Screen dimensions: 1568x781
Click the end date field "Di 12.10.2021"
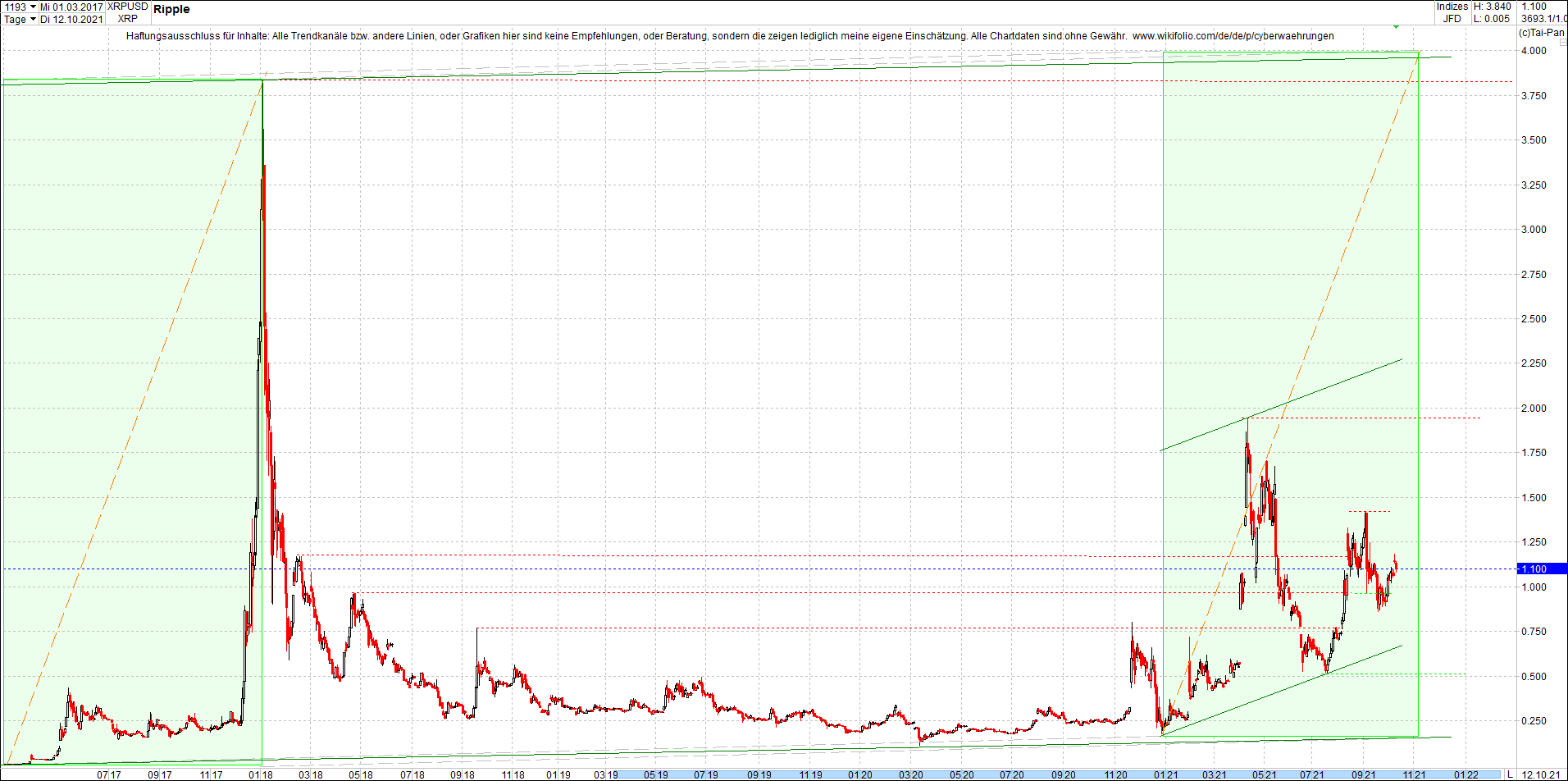tap(72, 19)
